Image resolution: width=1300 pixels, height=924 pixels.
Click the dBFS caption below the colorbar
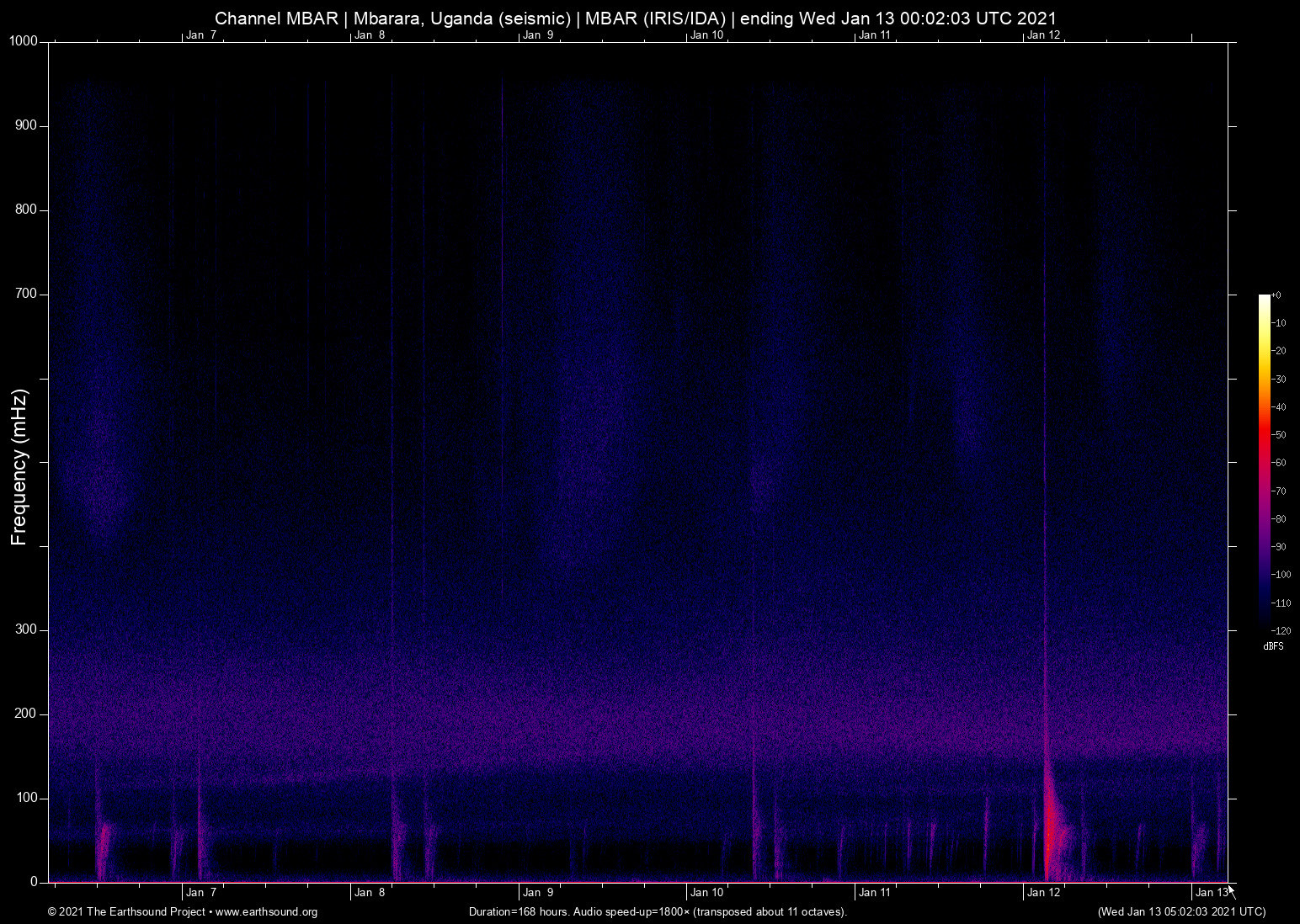tap(1274, 646)
